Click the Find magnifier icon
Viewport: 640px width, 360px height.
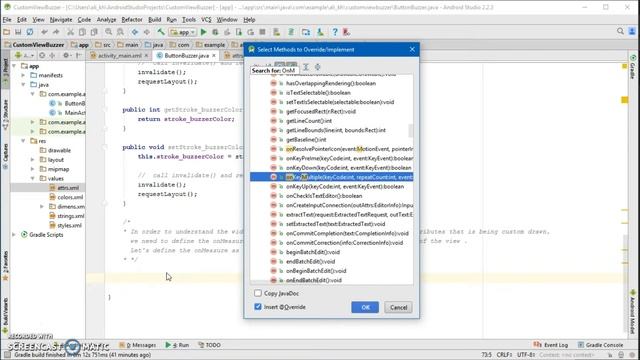[x=109, y=32]
